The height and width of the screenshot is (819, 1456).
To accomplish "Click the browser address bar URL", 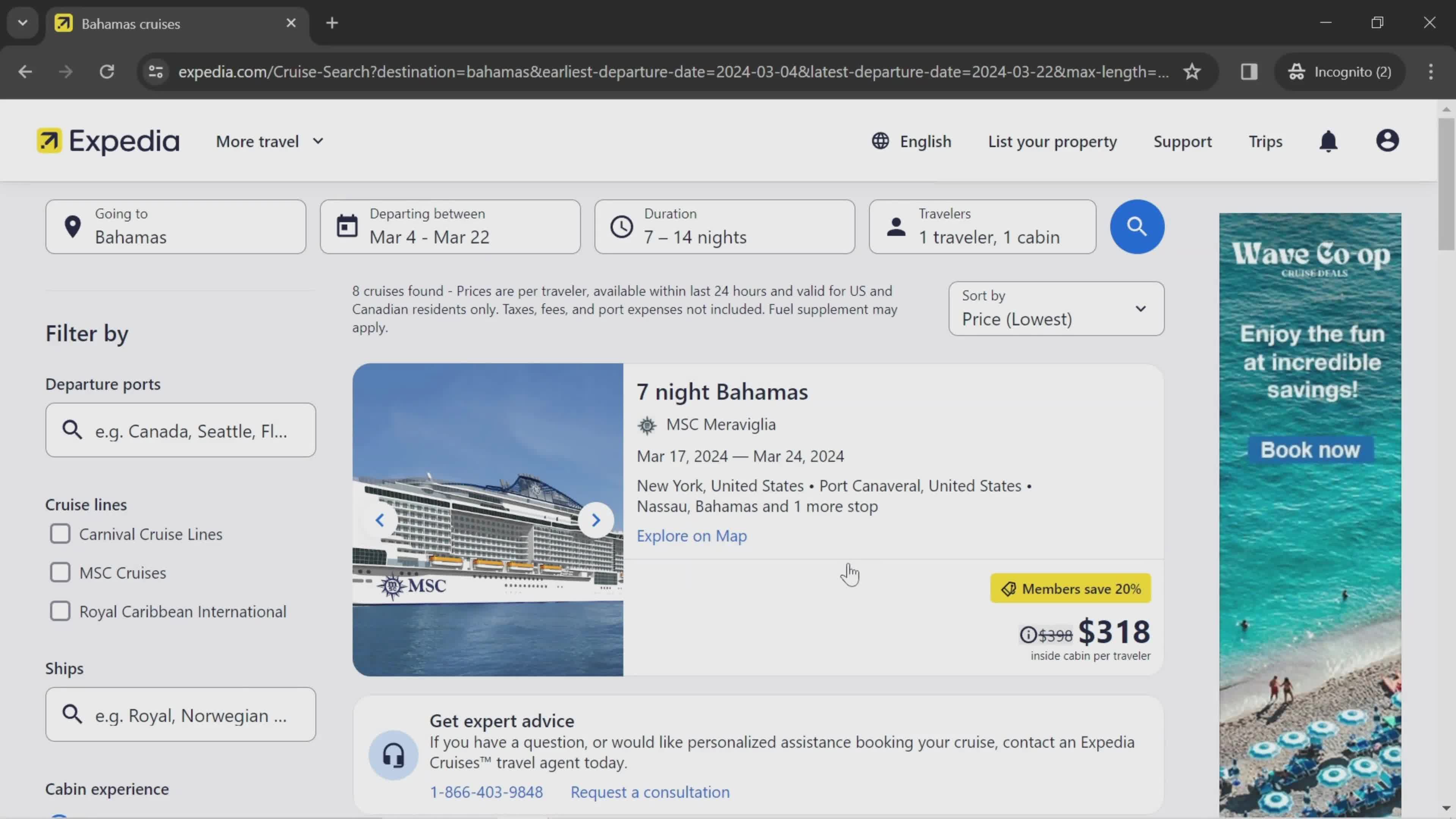I will click(x=673, y=72).
